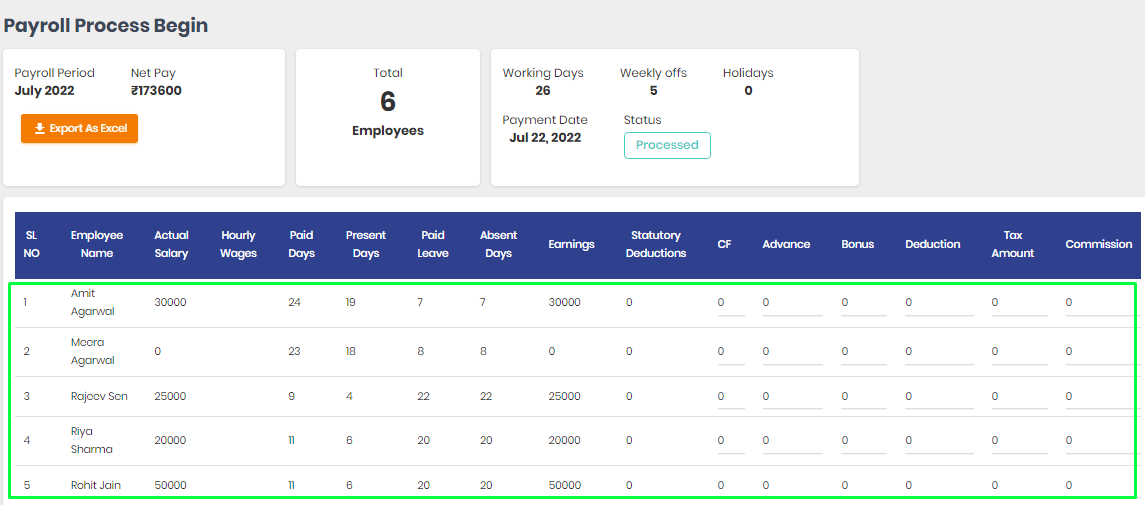Click the Hourly Wages column header
Image resolution: width=1145 pixels, height=505 pixels.
pyautogui.click(x=239, y=244)
